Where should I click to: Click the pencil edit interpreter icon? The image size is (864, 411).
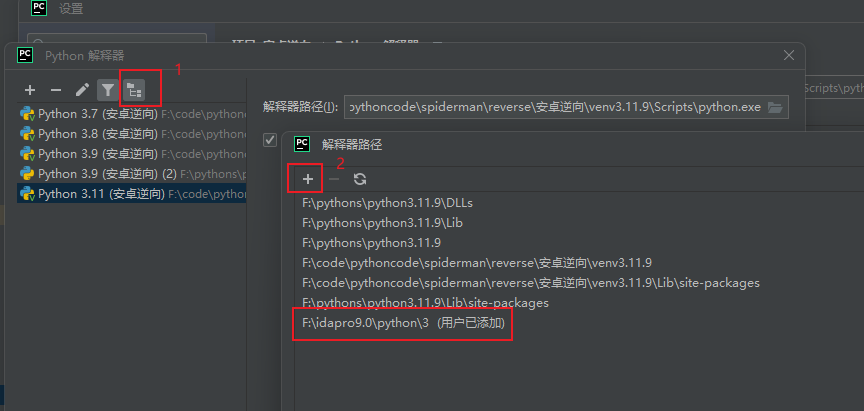(82, 90)
